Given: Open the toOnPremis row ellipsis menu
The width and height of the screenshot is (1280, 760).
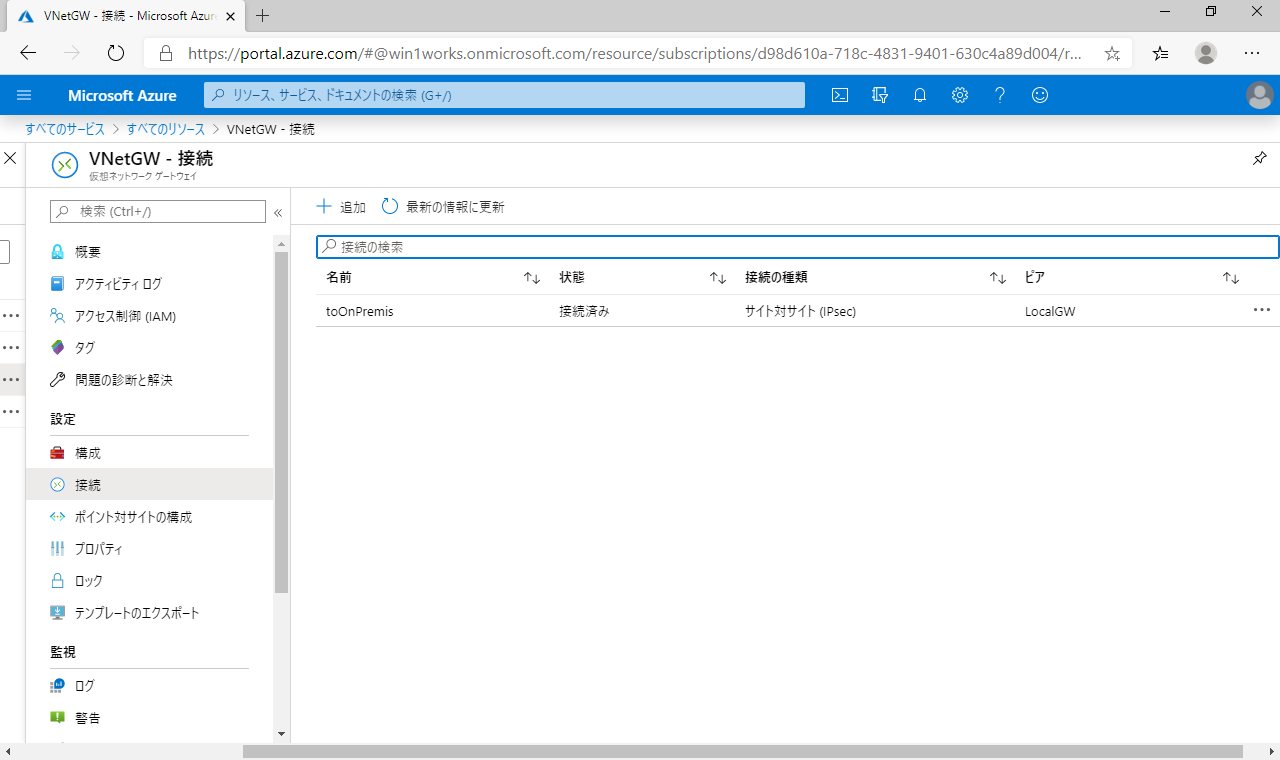Looking at the screenshot, I should 1262,310.
